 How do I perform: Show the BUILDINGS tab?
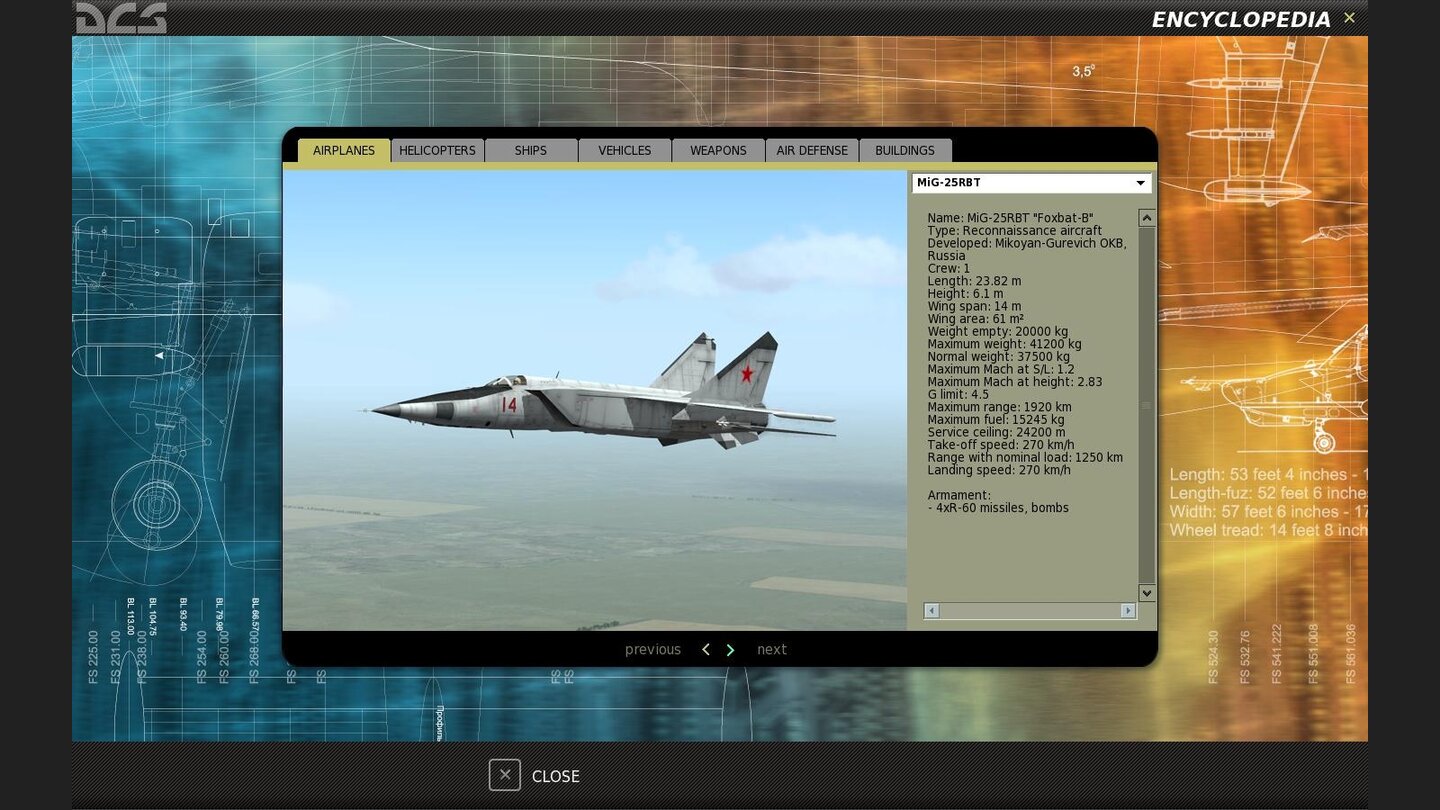click(905, 150)
